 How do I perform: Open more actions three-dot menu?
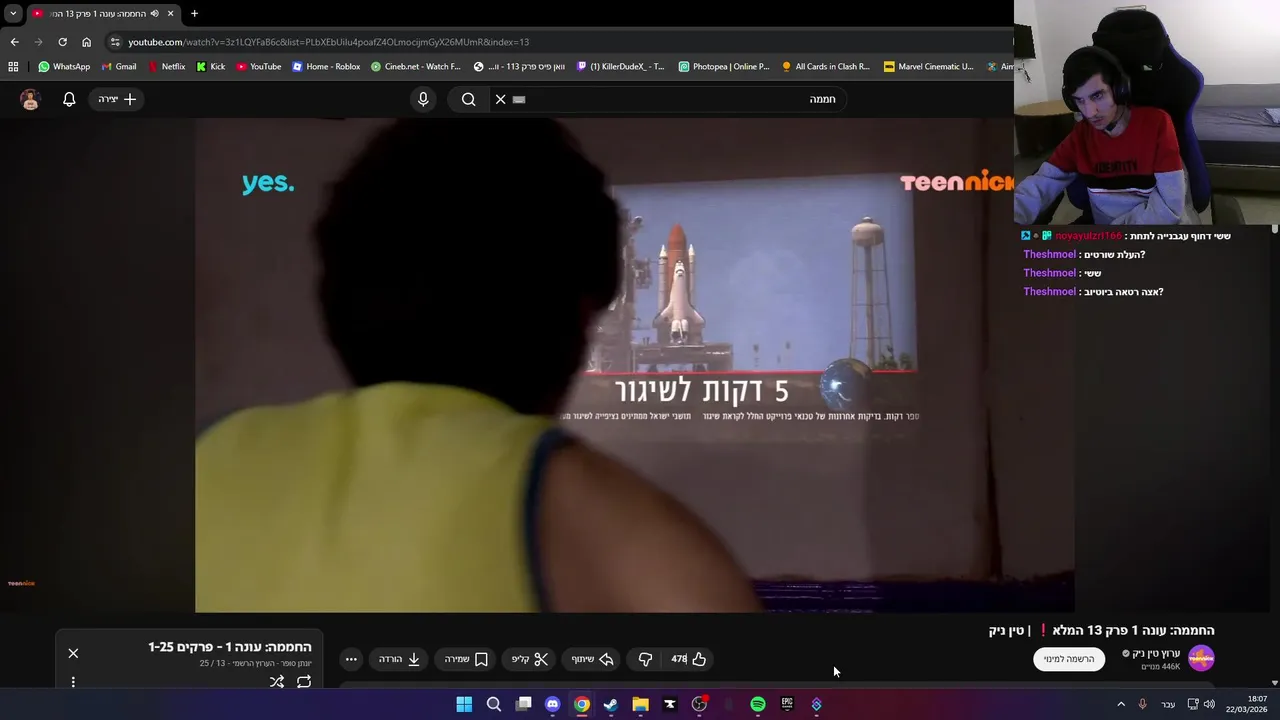point(351,659)
